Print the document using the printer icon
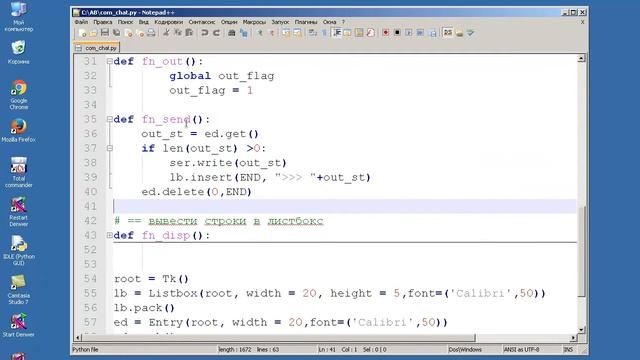640x360 pixels. tap(151, 33)
